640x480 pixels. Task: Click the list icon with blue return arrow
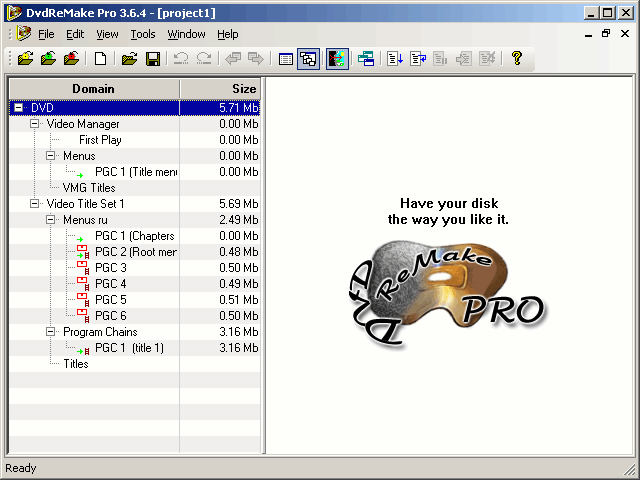[x=418, y=59]
